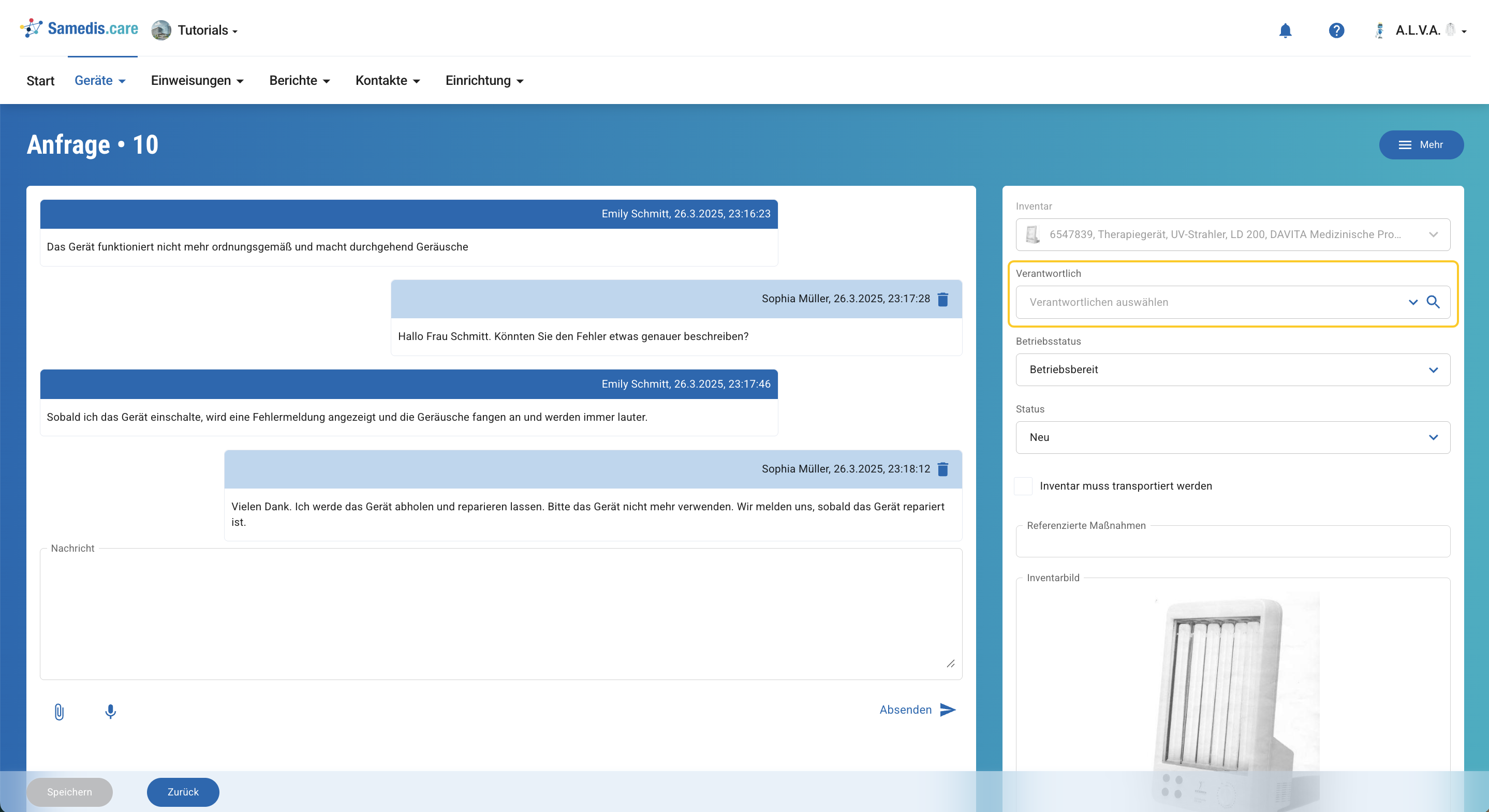Open the notifications bell
The image size is (1489, 812).
(1285, 30)
